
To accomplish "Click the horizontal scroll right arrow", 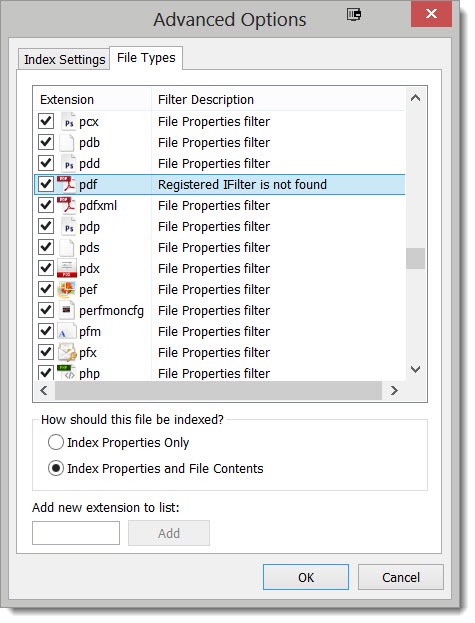I will pos(394,391).
